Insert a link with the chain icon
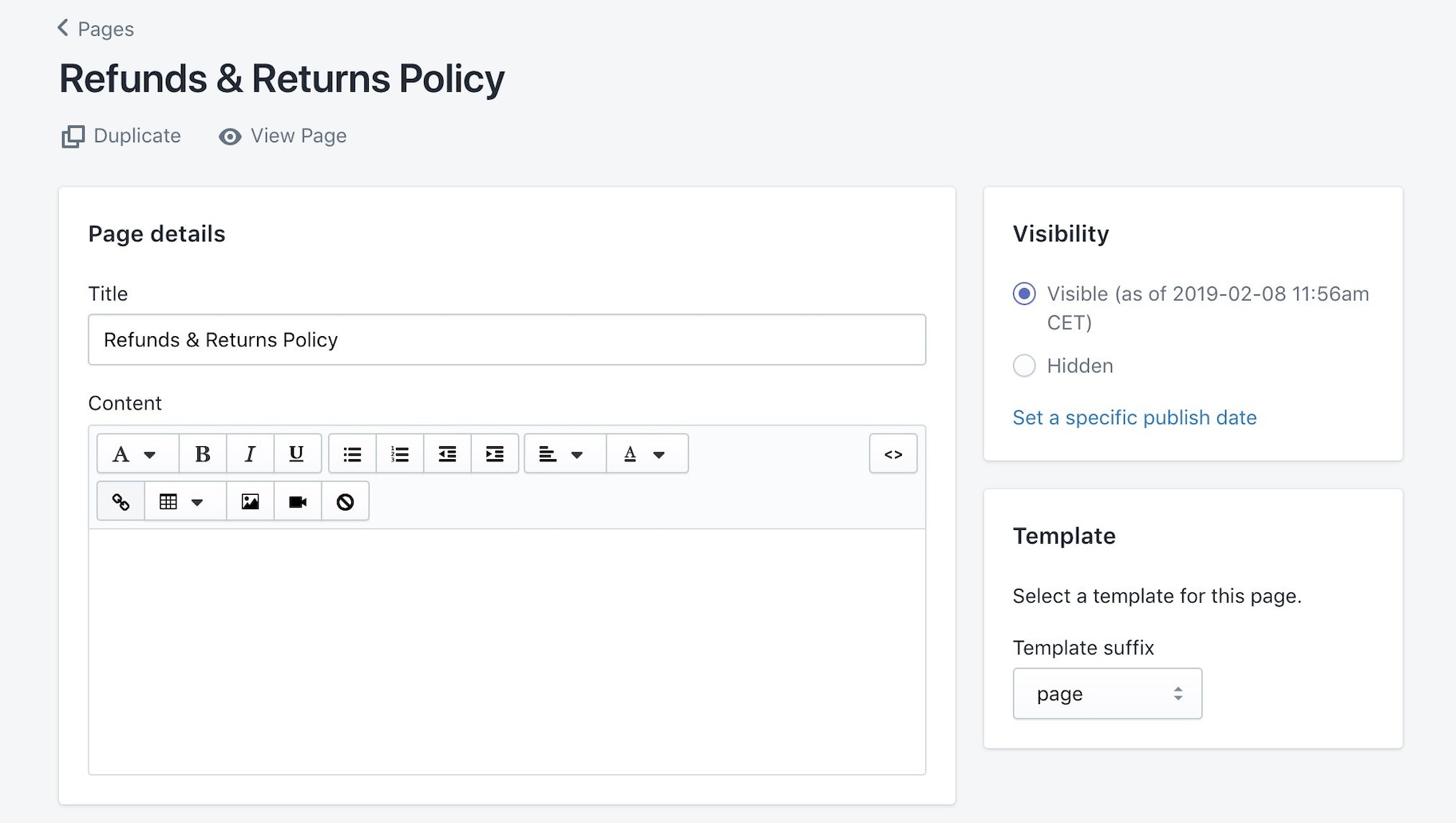 point(121,501)
